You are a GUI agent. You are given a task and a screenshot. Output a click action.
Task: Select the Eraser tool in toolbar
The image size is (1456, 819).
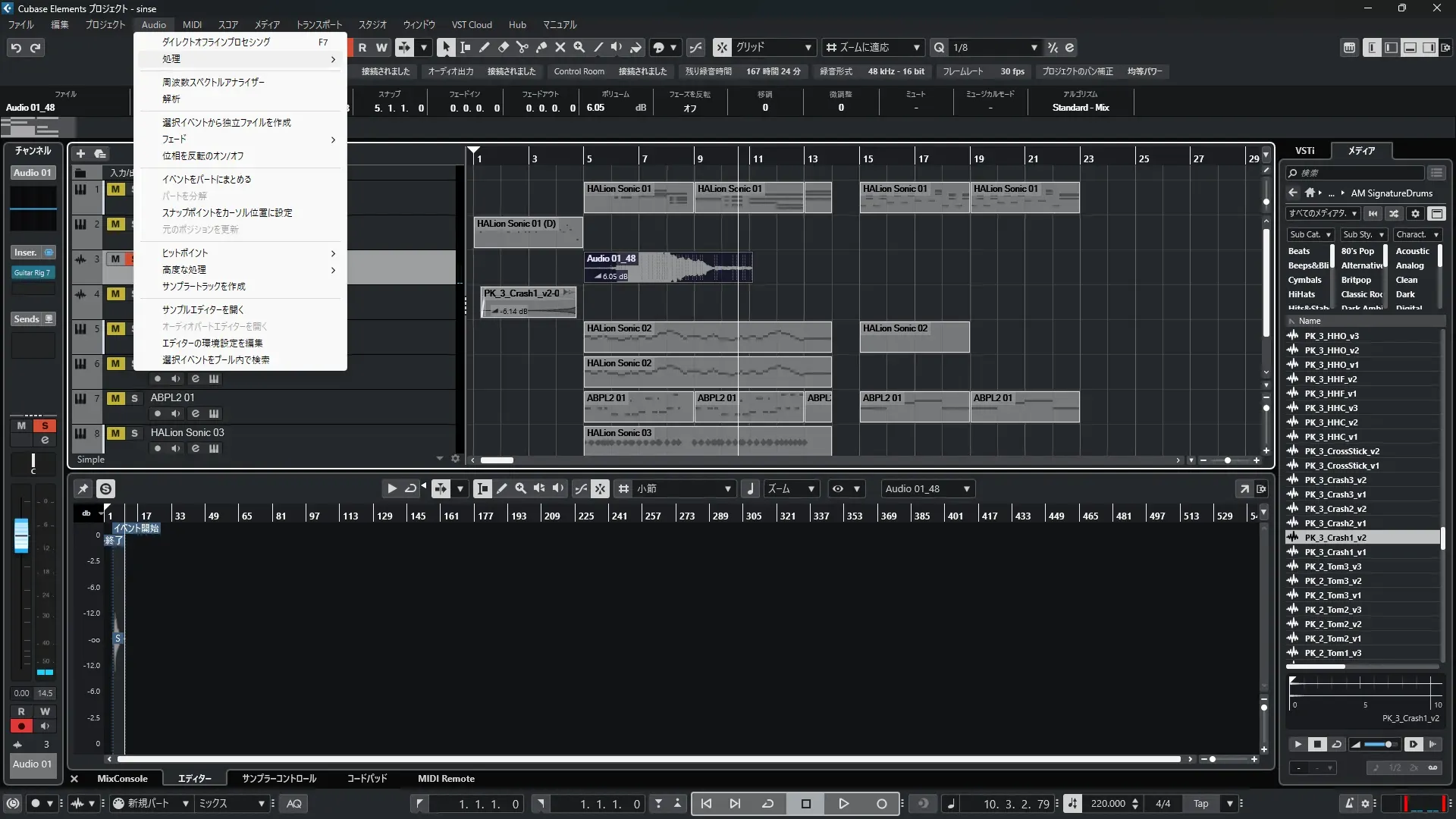click(x=503, y=47)
